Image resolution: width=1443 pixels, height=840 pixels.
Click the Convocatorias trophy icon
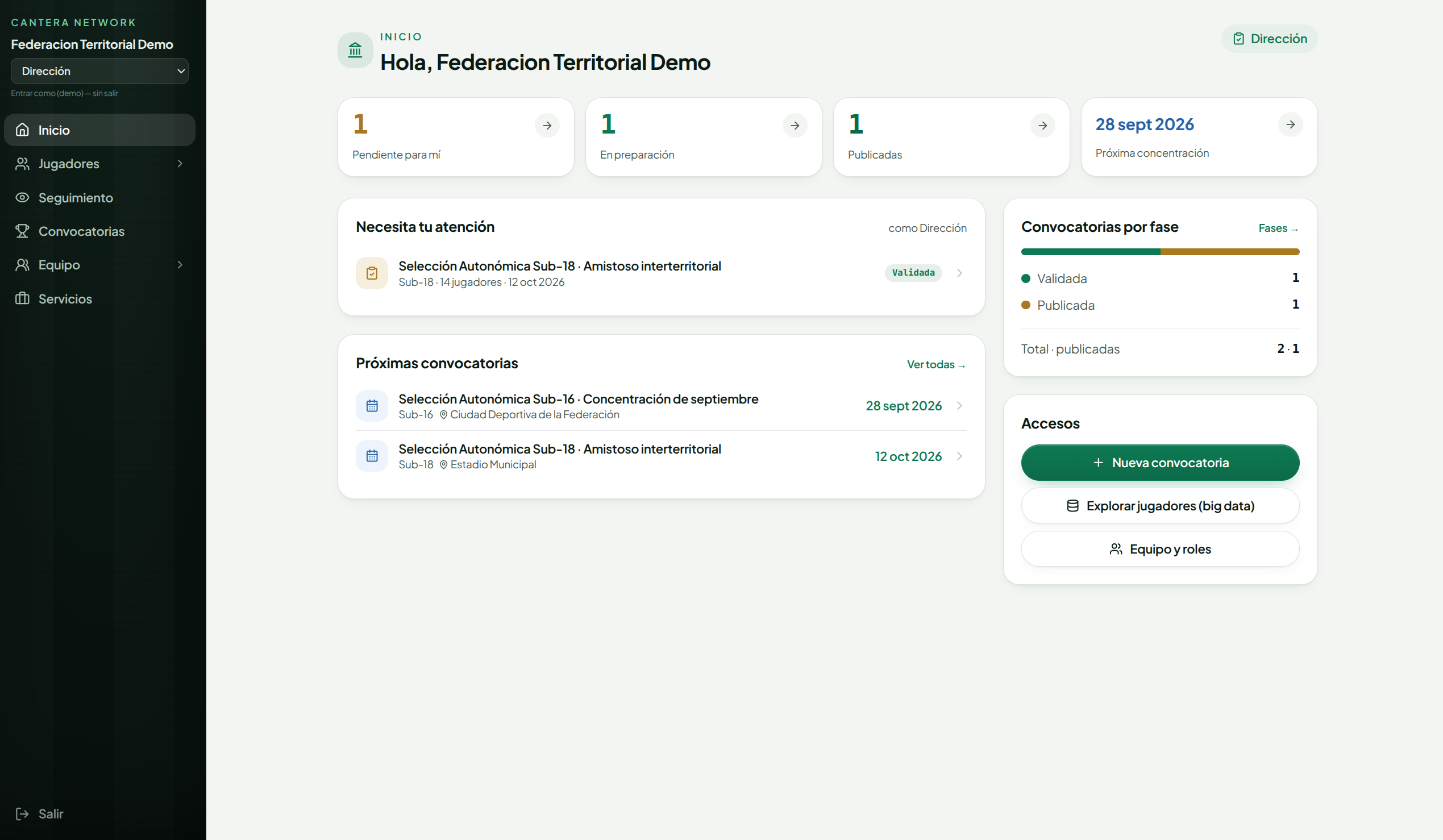pos(22,231)
